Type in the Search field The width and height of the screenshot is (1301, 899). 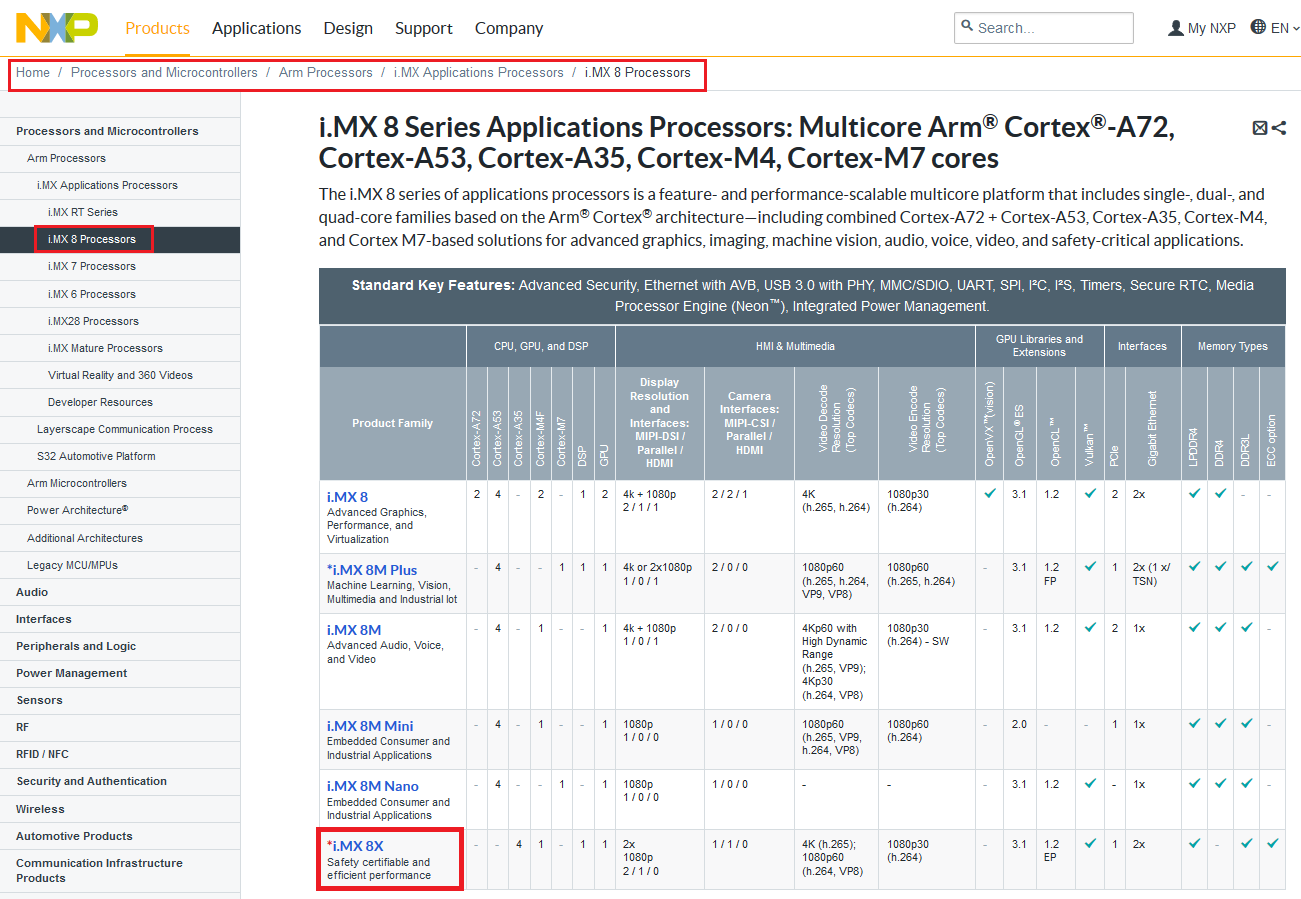[x=1052, y=28]
